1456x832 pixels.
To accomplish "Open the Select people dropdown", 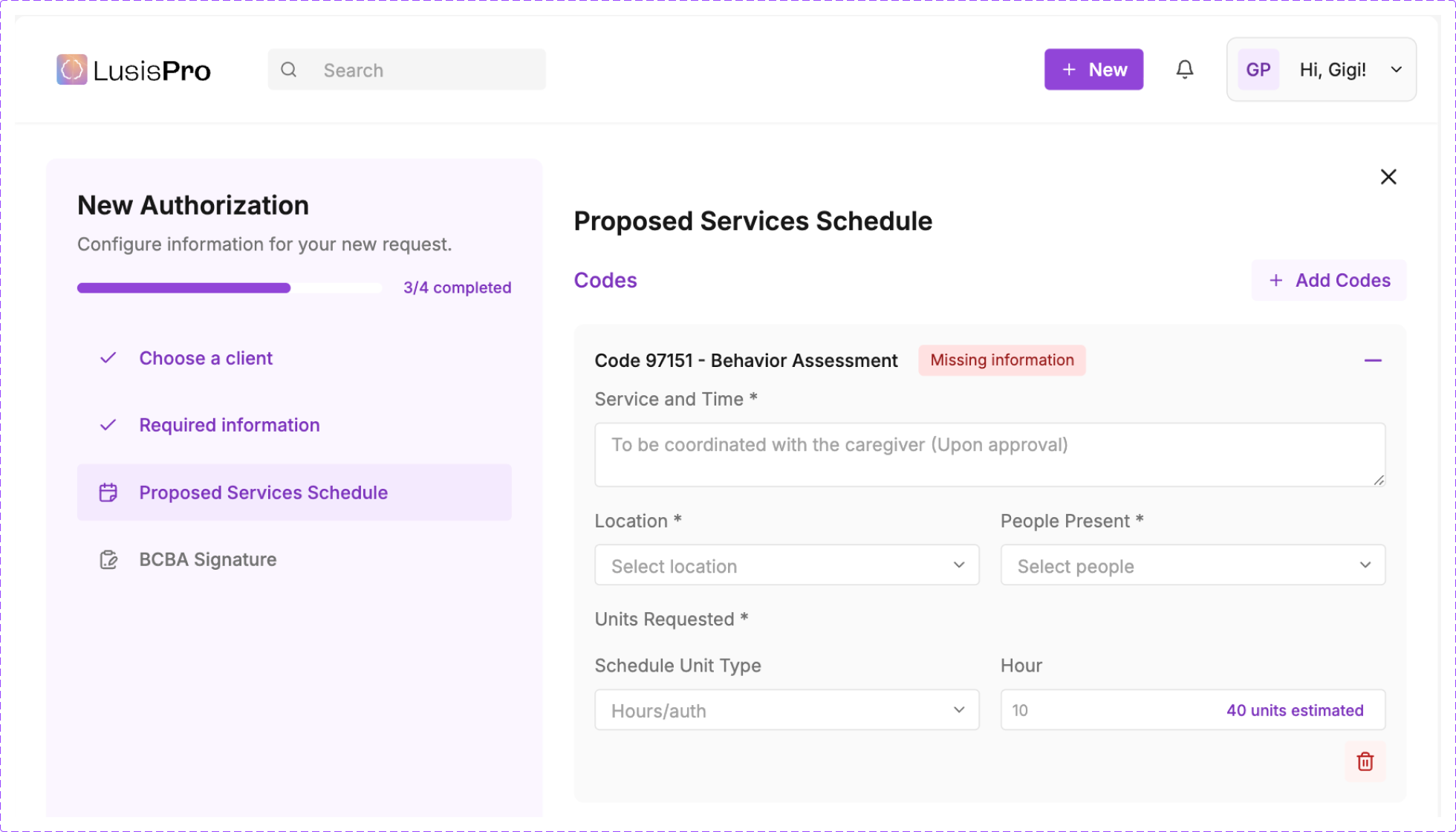I will tap(1192, 565).
